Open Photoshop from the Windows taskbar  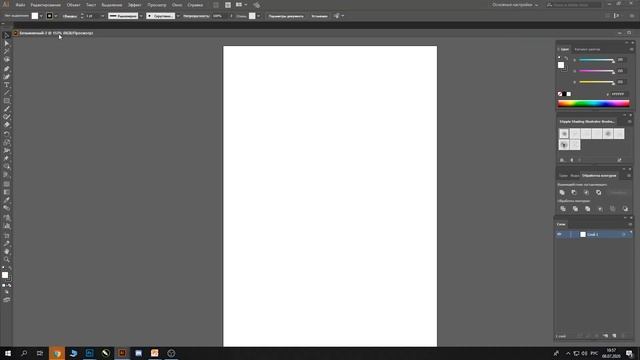point(89,353)
